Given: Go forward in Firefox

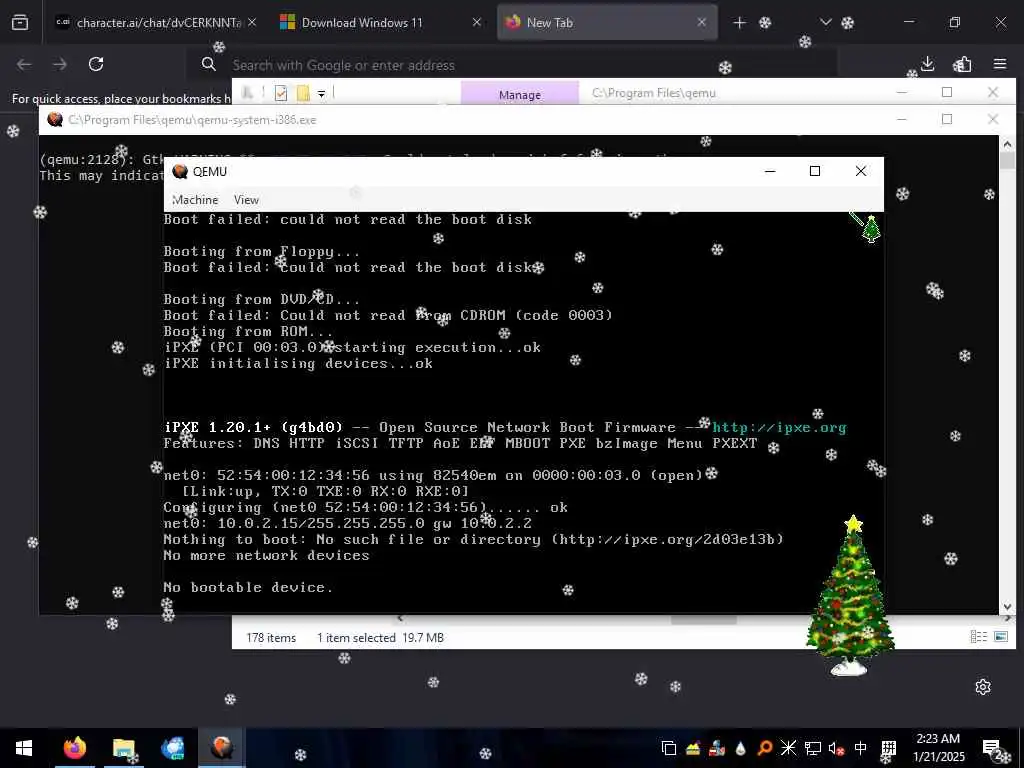Looking at the screenshot, I should click(60, 64).
